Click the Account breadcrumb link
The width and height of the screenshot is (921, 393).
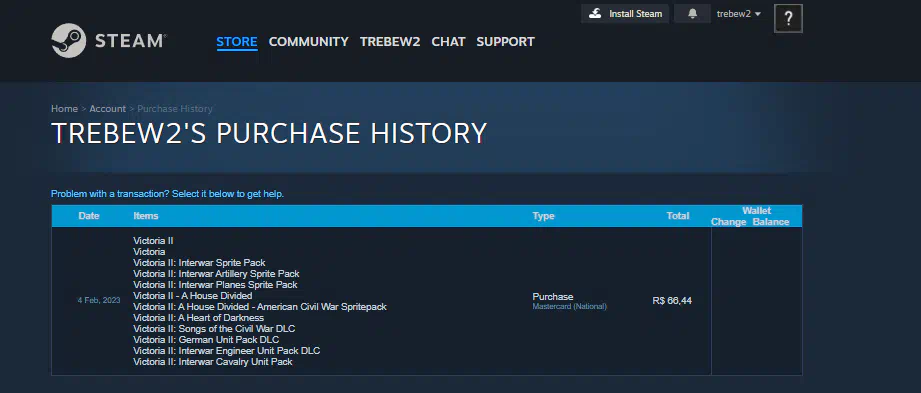tap(107, 109)
